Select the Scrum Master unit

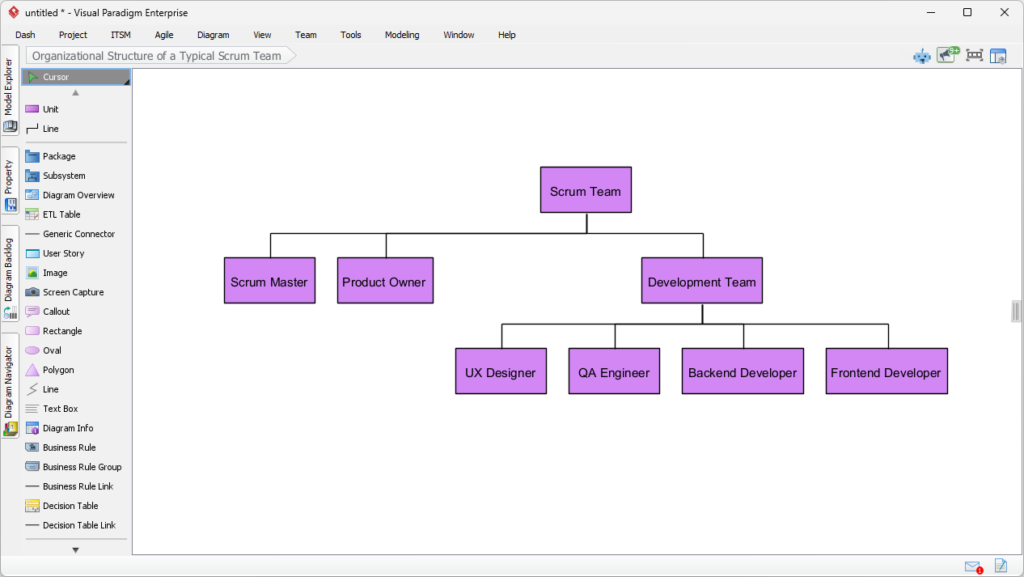tap(270, 281)
